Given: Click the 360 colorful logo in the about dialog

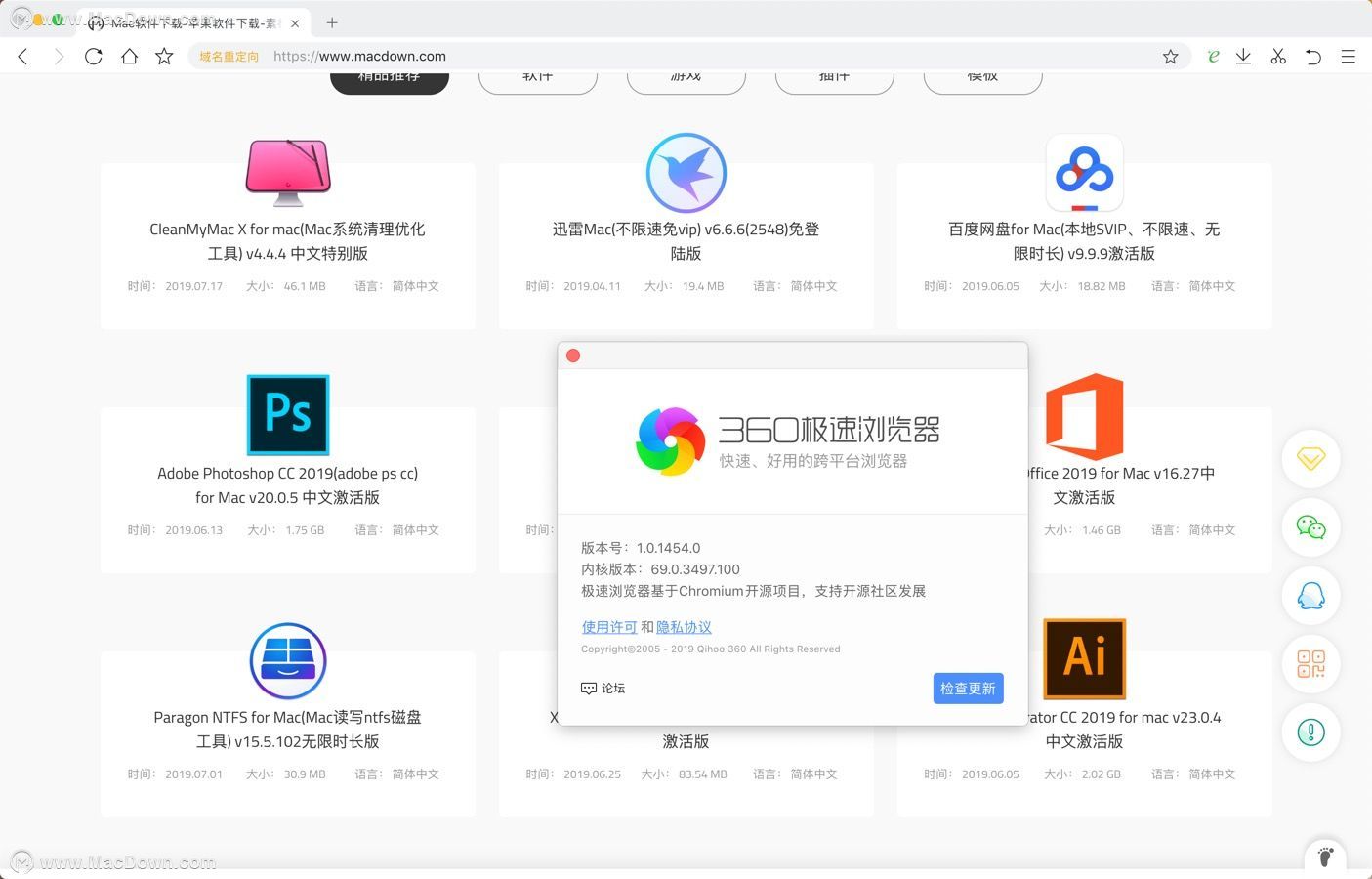Looking at the screenshot, I should click(671, 441).
